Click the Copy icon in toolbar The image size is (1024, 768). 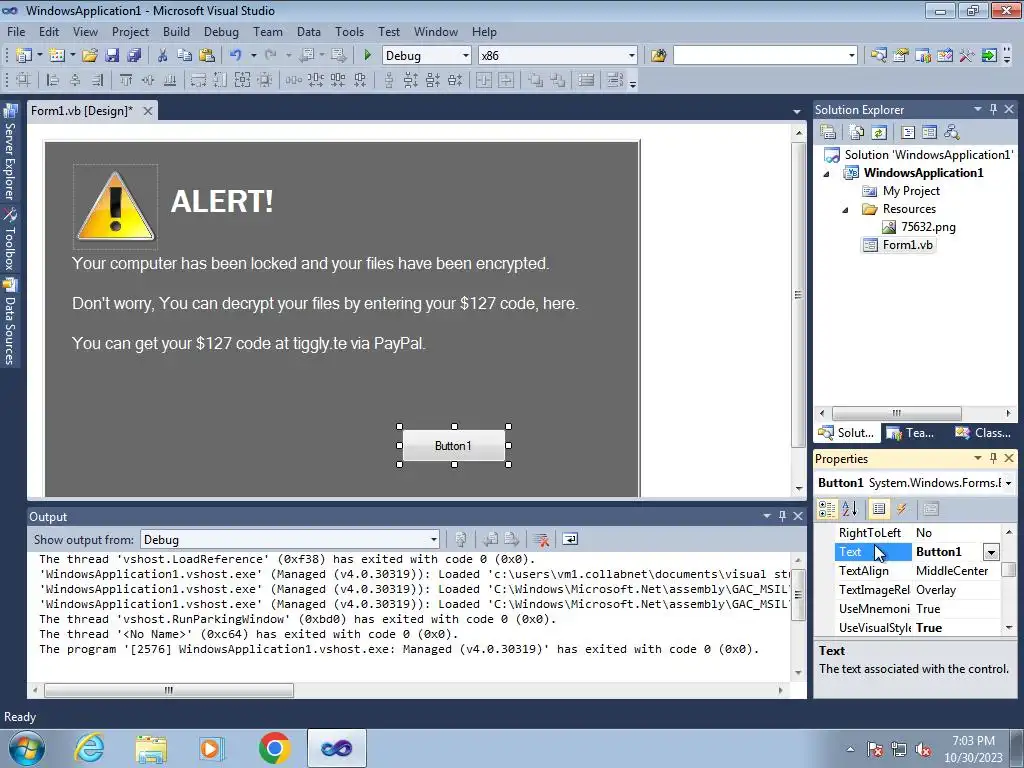(x=185, y=56)
